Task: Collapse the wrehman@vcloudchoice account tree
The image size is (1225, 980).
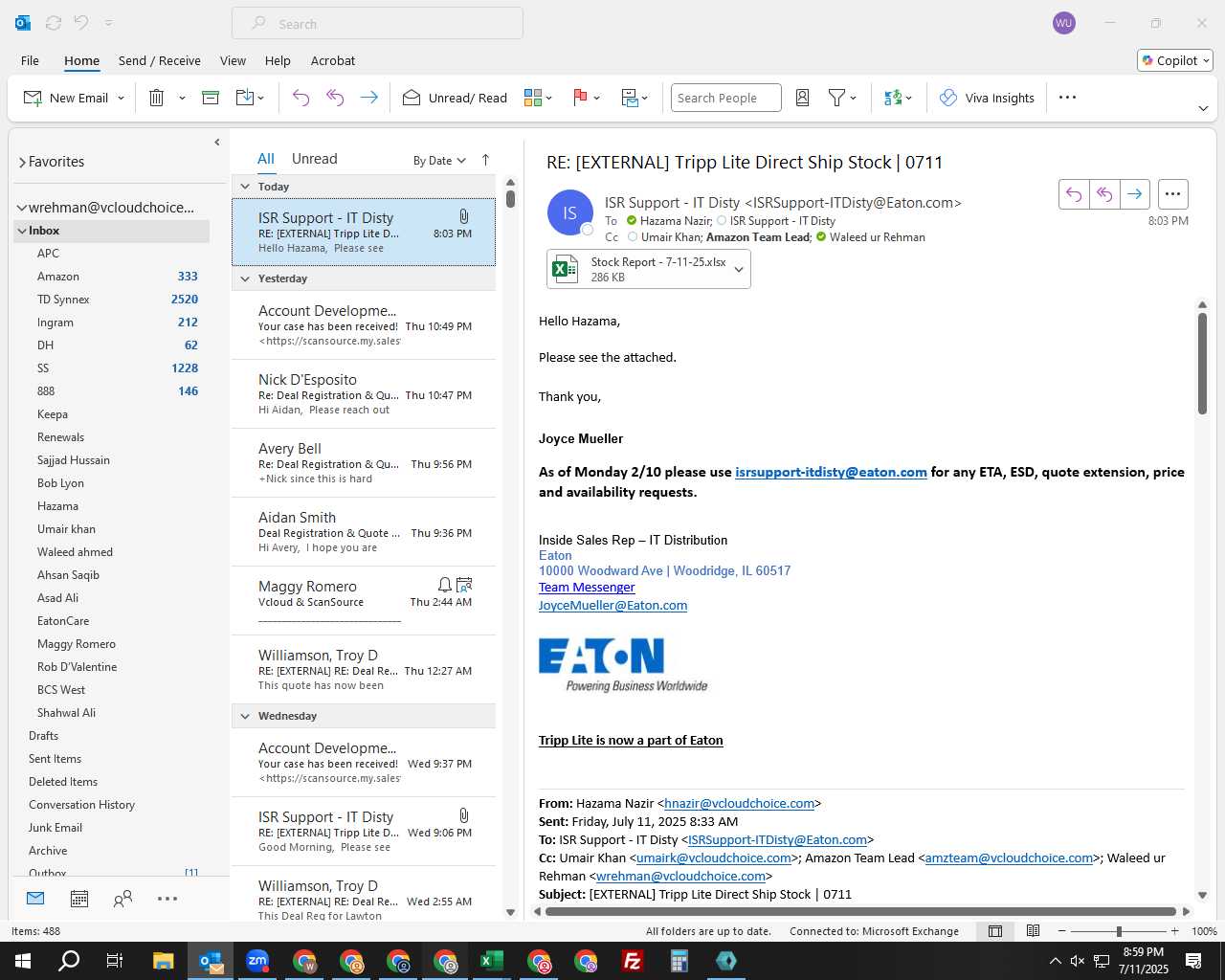Action: tap(21, 208)
